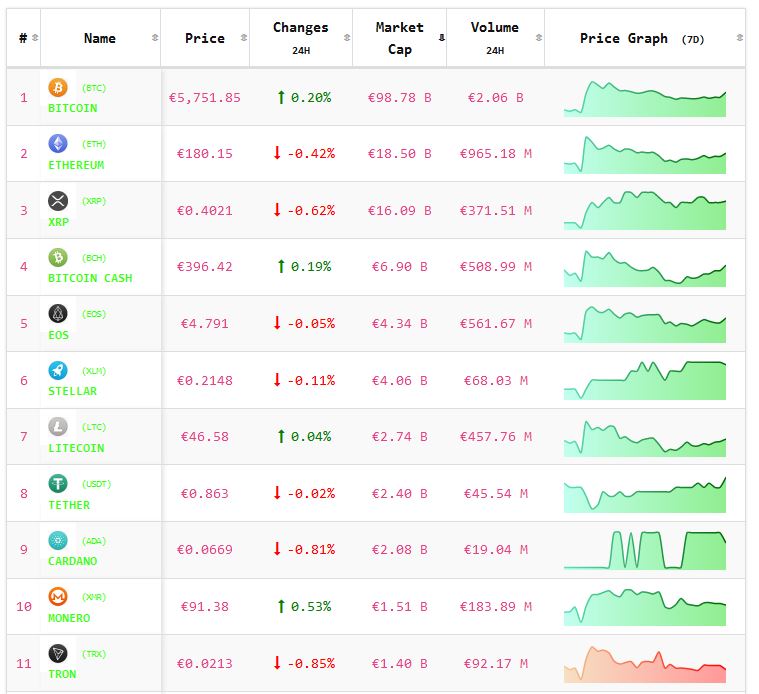This screenshot has height=694, width=759.
Task: Click the EOS logo icon
Action: 58,314
